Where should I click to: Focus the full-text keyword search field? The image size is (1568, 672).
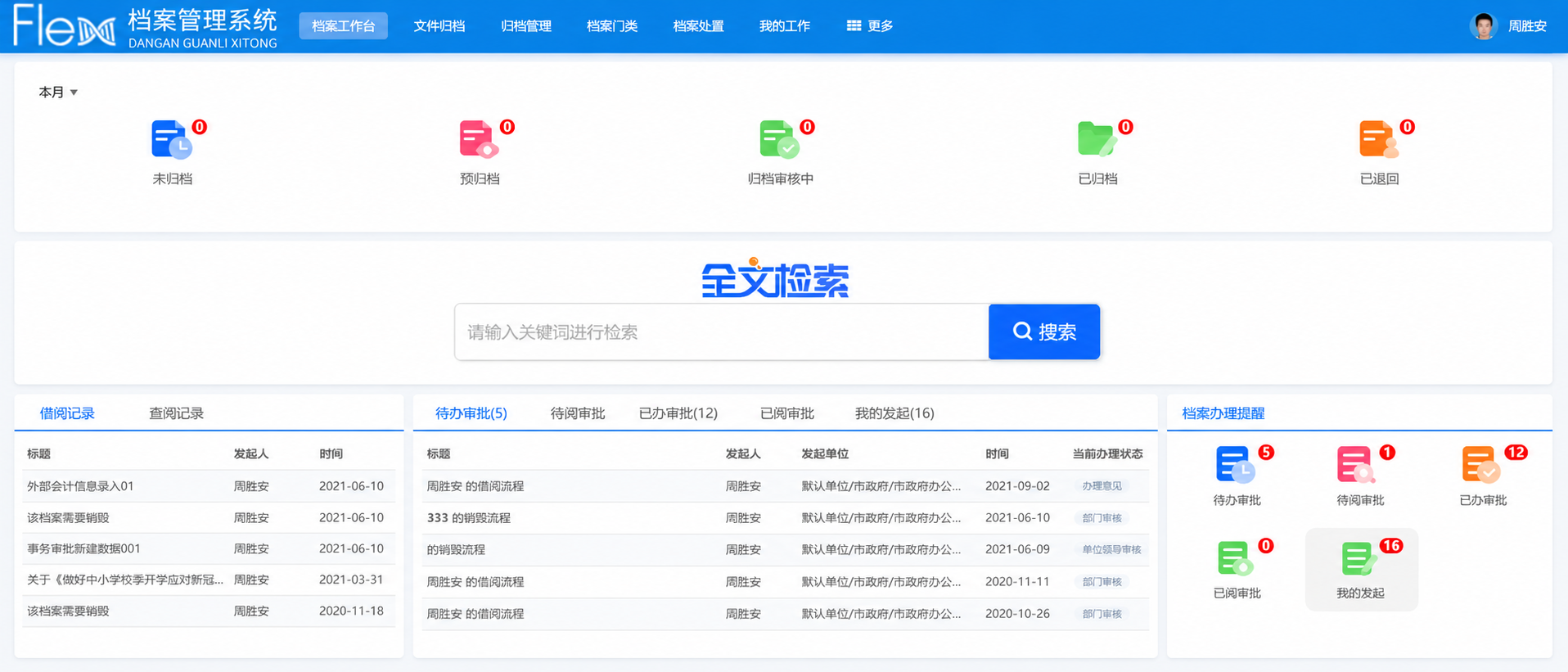coord(722,331)
